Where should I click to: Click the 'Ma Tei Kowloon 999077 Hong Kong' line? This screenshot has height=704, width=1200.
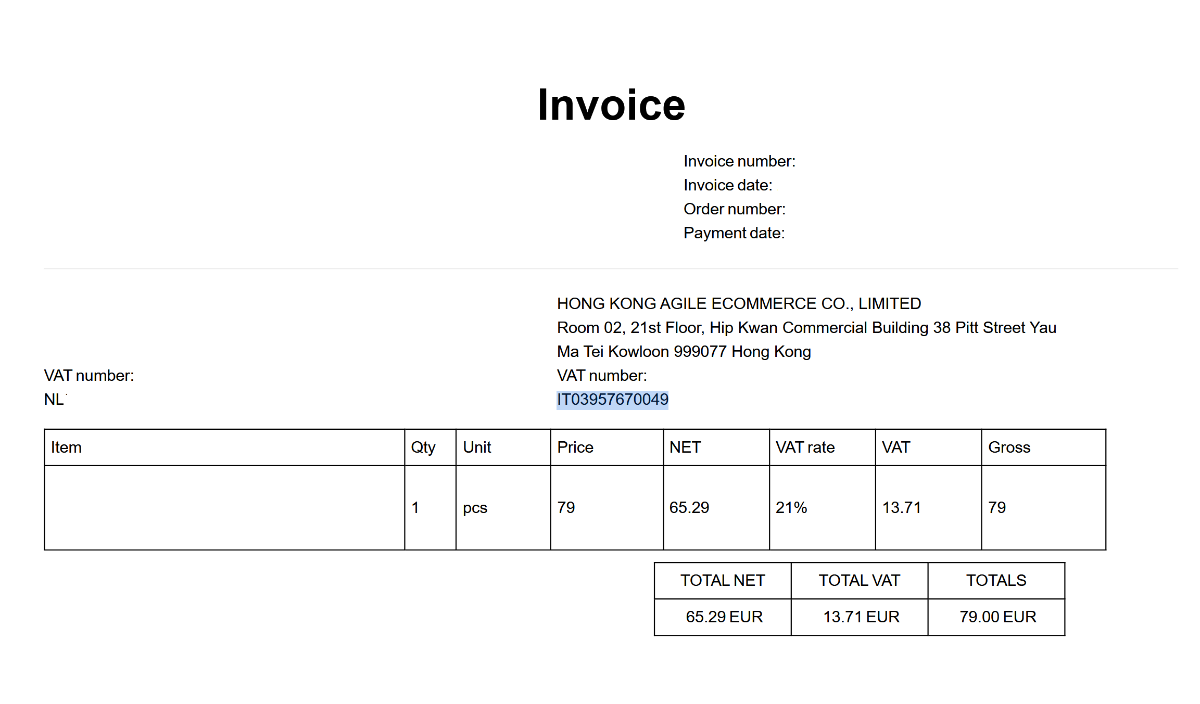coord(684,352)
